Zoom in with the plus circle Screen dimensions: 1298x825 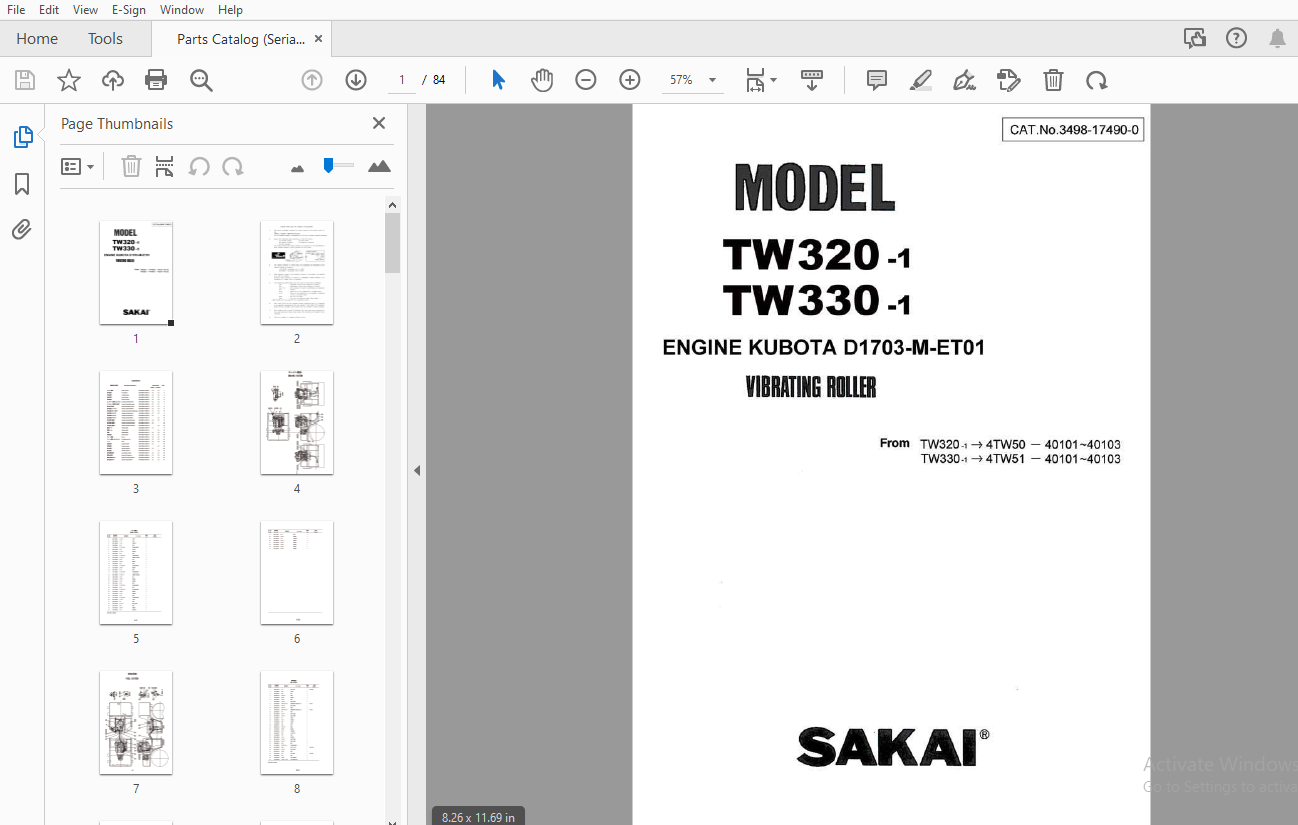630,80
